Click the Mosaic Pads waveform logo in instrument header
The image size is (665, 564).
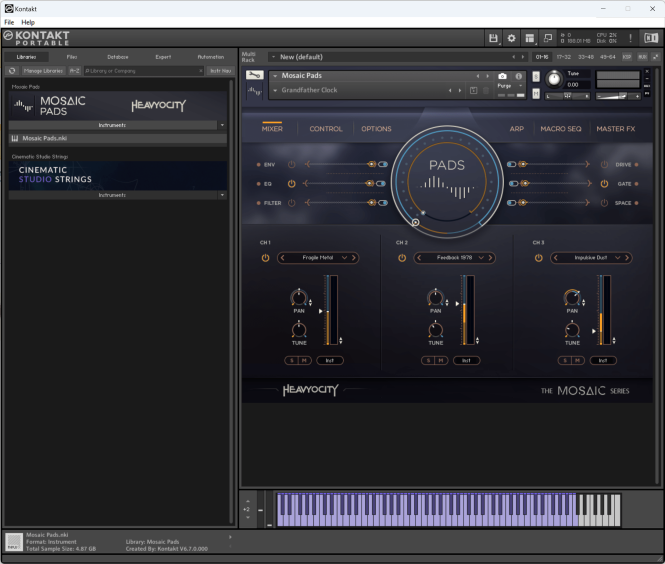tap(254, 91)
